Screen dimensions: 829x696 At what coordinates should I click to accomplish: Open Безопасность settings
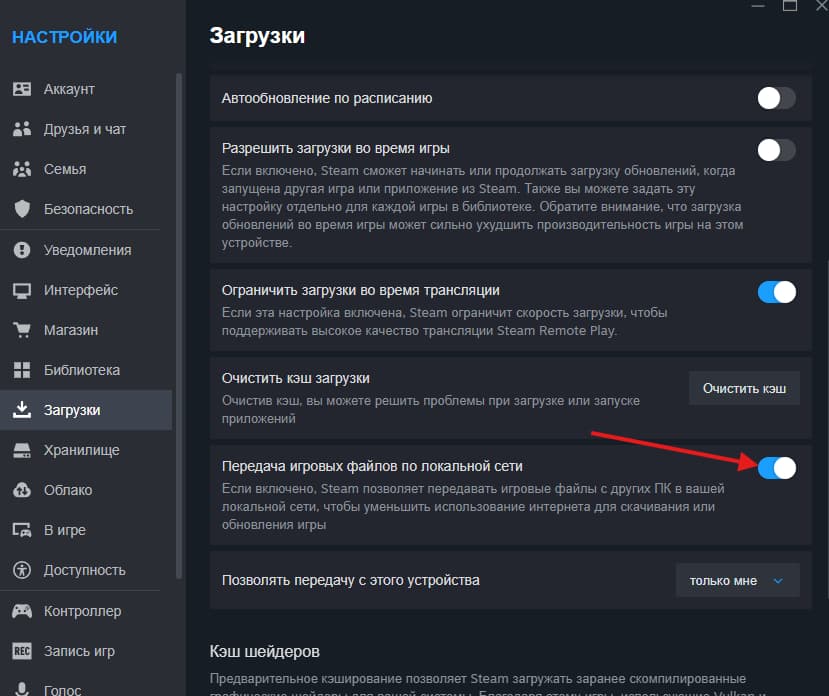tap(86, 209)
